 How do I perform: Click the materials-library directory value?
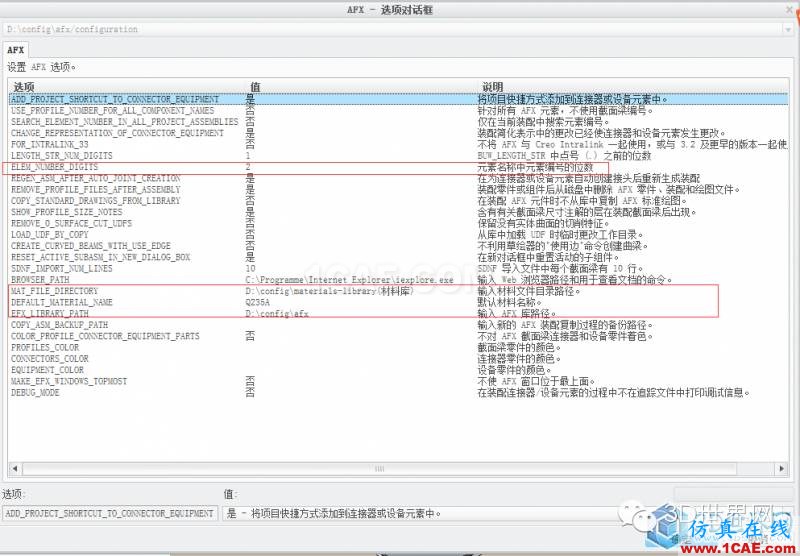click(330, 291)
